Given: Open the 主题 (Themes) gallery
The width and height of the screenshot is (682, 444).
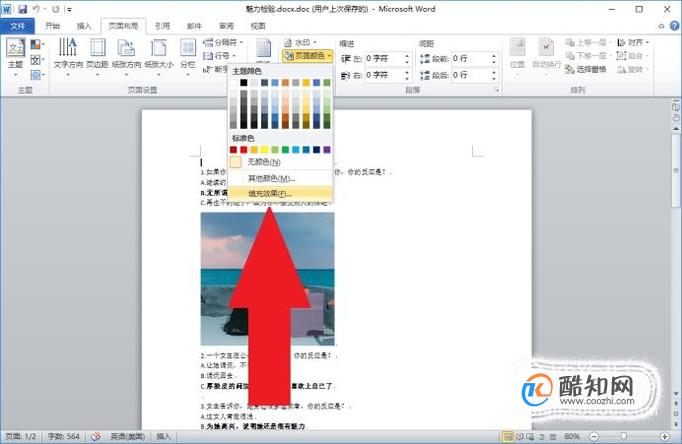Looking at the screenshot, I should coord(15,57).
